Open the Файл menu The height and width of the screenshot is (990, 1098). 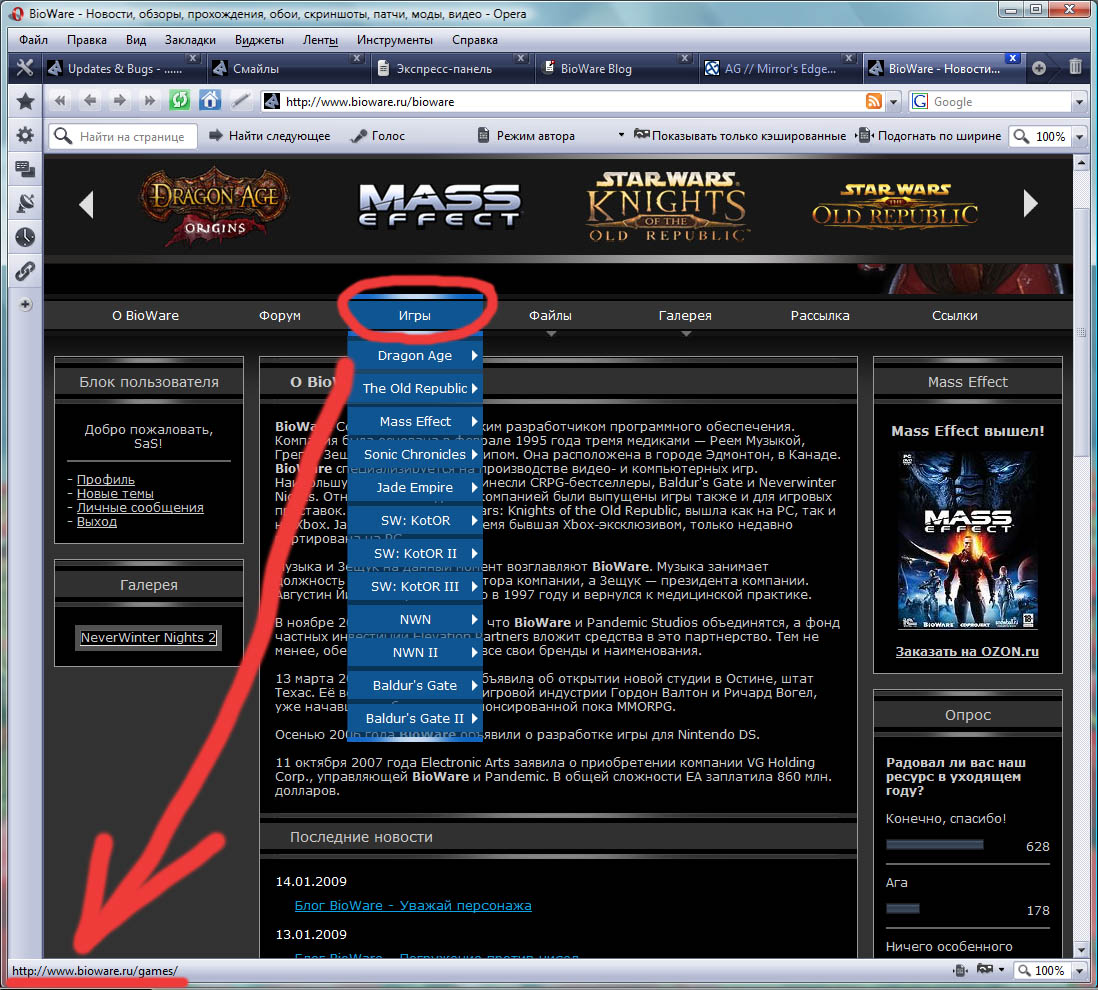tap(33, 40)
